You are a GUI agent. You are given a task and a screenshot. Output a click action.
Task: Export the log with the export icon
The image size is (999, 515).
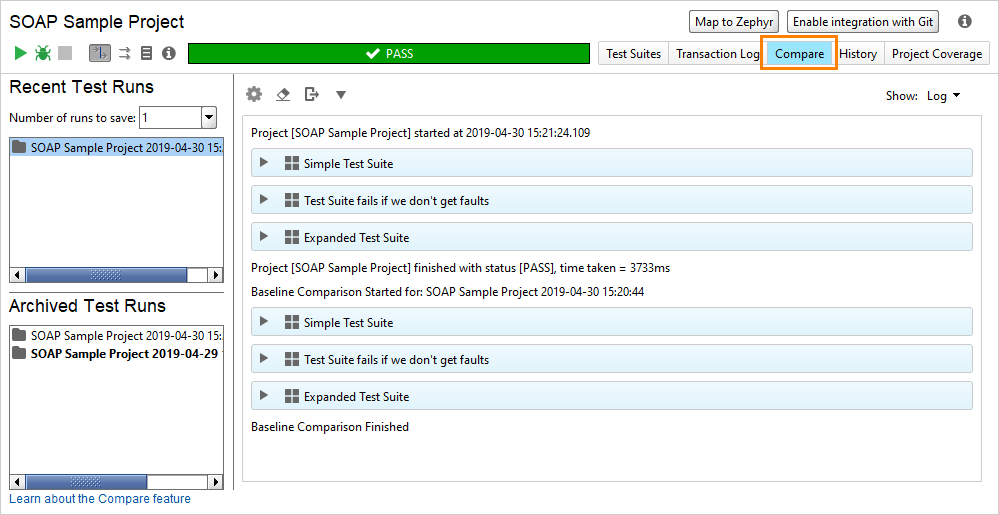click(311, 94)
